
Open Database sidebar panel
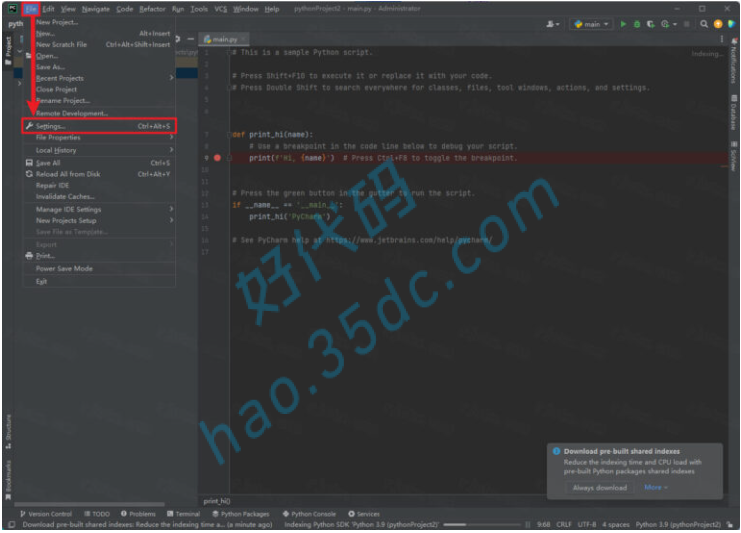[x=733, y=112]
